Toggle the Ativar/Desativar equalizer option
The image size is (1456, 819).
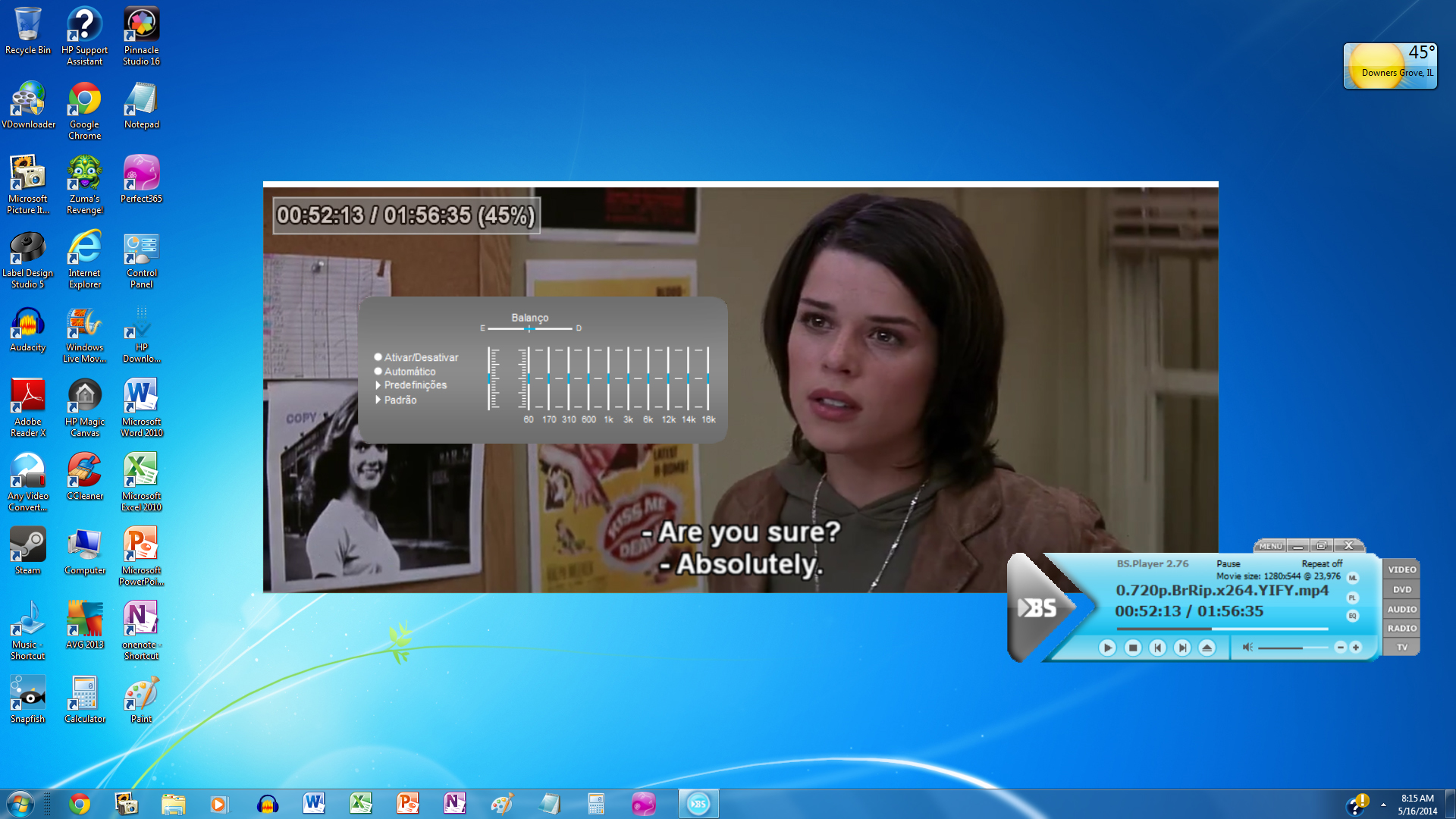(x=416, y=357)
